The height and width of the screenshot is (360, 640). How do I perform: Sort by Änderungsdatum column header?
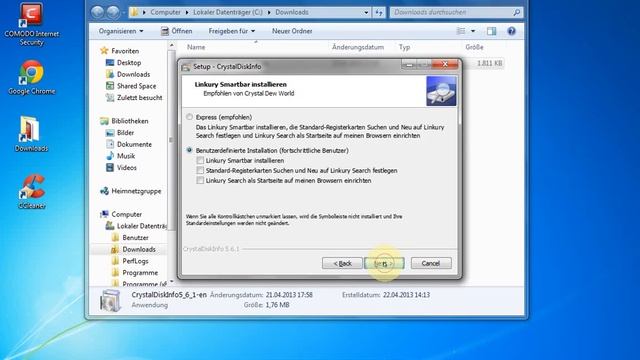point(358,47)
